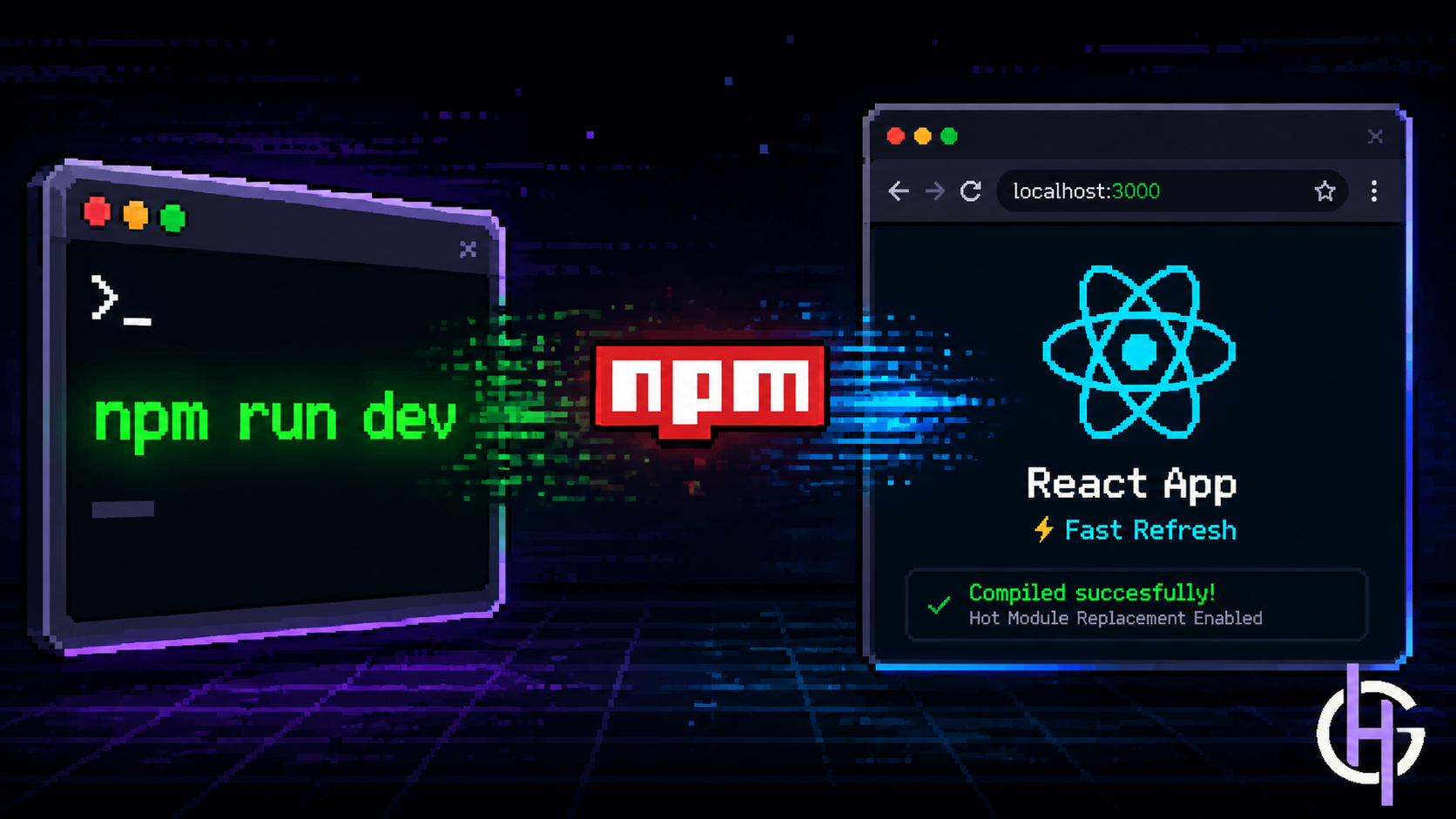Click the lightning bolt icon
The height and width of the screenshot is (819, 1456).
1044,529
